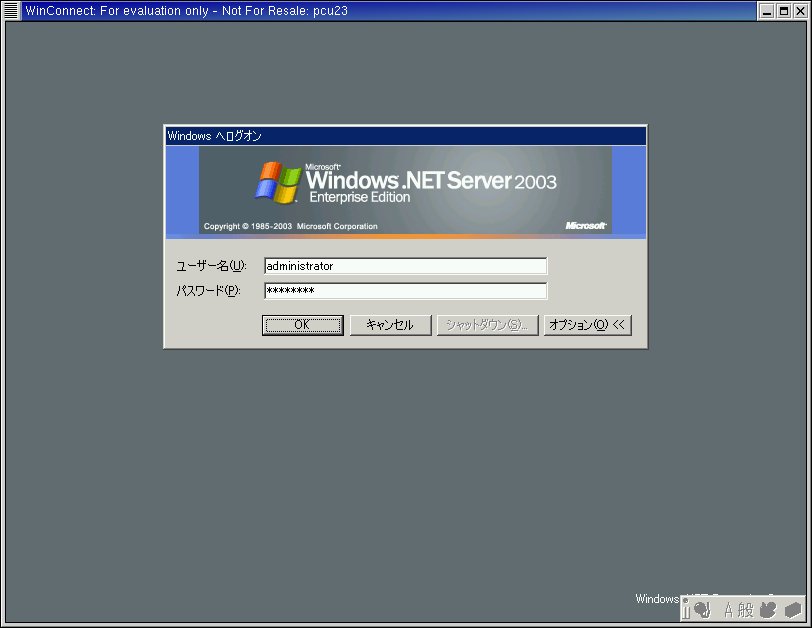Click the WinConnect window title bar
This screenshot has height=628, width=812.
388,11
